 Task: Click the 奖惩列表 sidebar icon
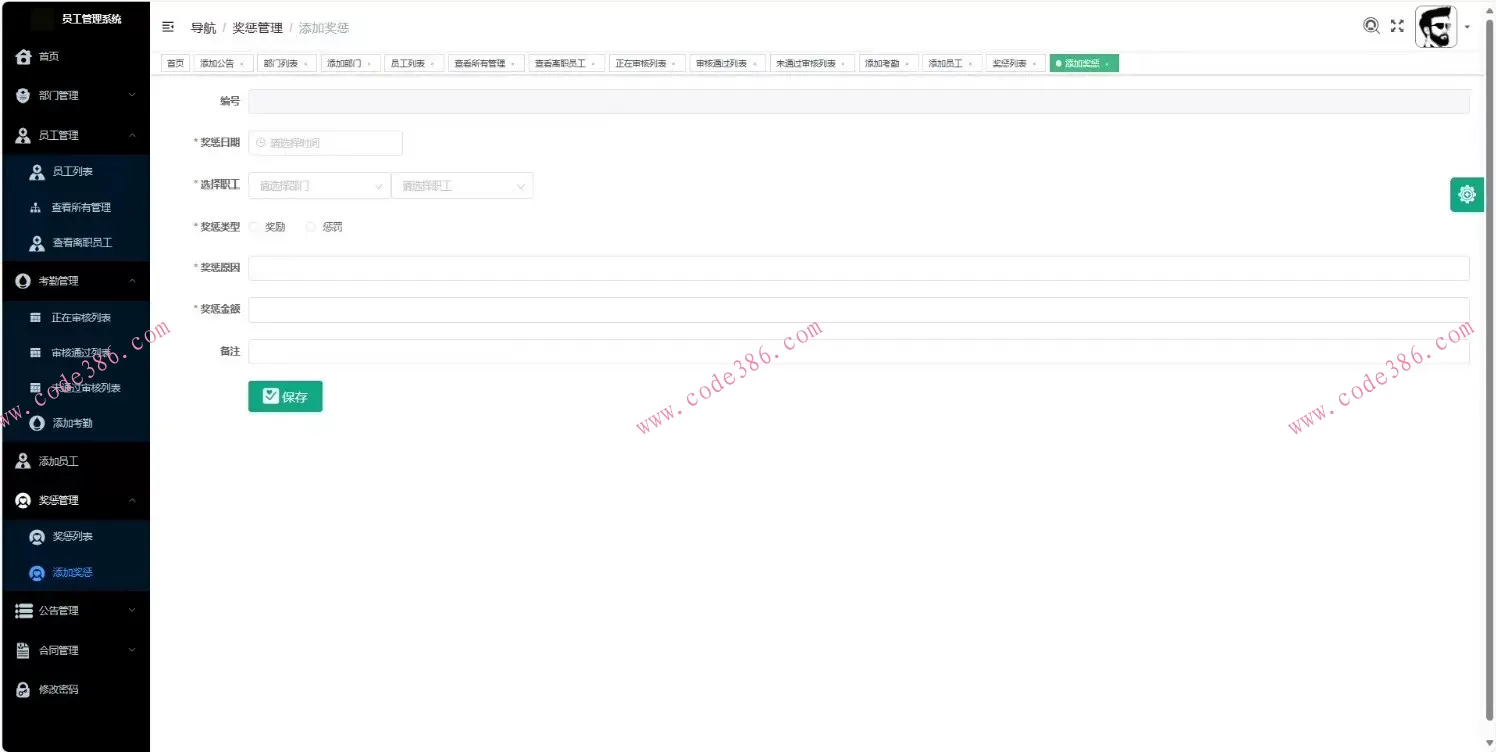(x=37, y=537)
